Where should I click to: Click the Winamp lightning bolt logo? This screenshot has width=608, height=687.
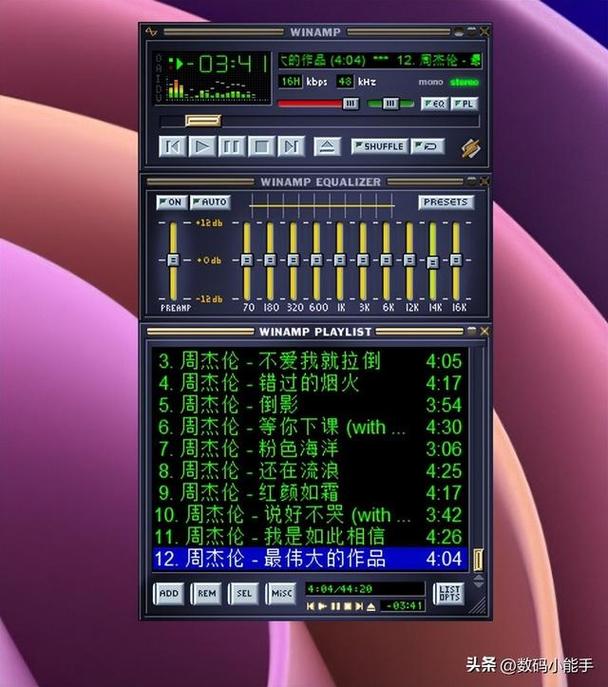coord(471,149)
